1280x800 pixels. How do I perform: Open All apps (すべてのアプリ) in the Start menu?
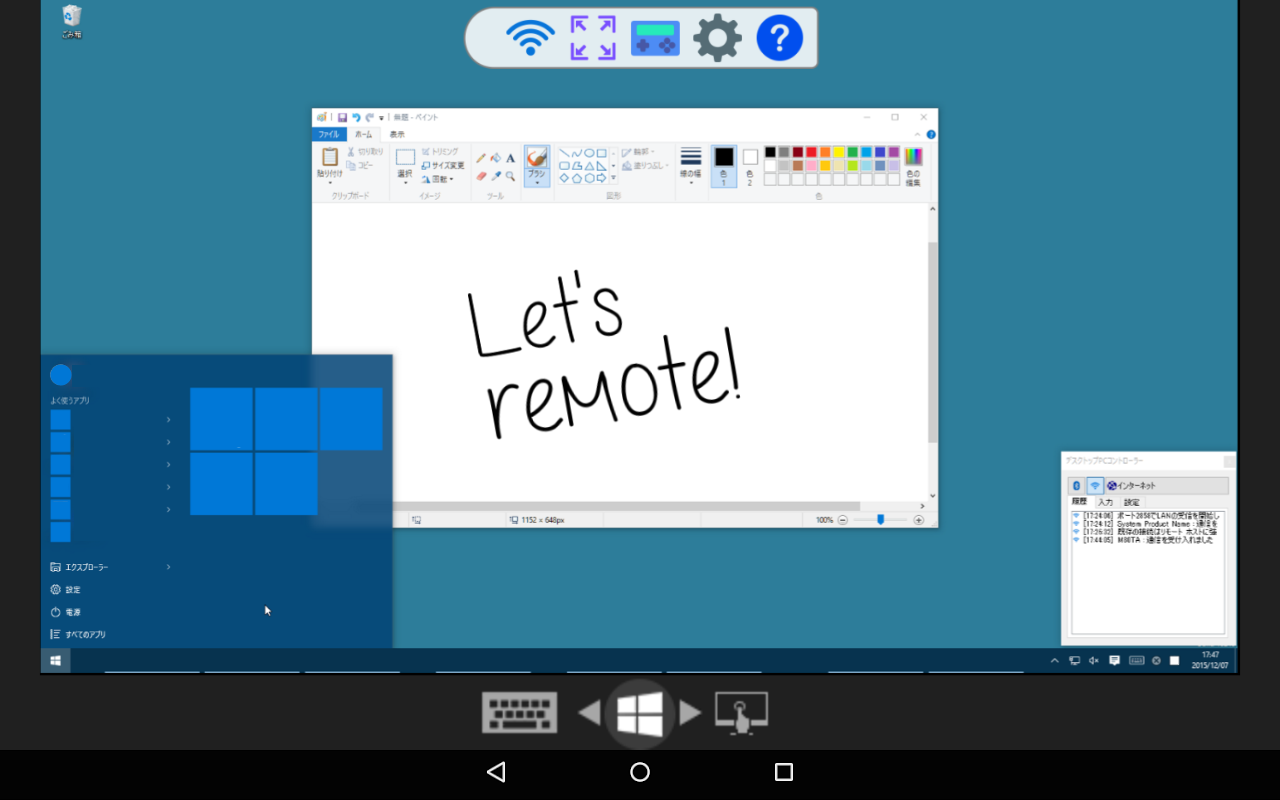click(78, 634)
